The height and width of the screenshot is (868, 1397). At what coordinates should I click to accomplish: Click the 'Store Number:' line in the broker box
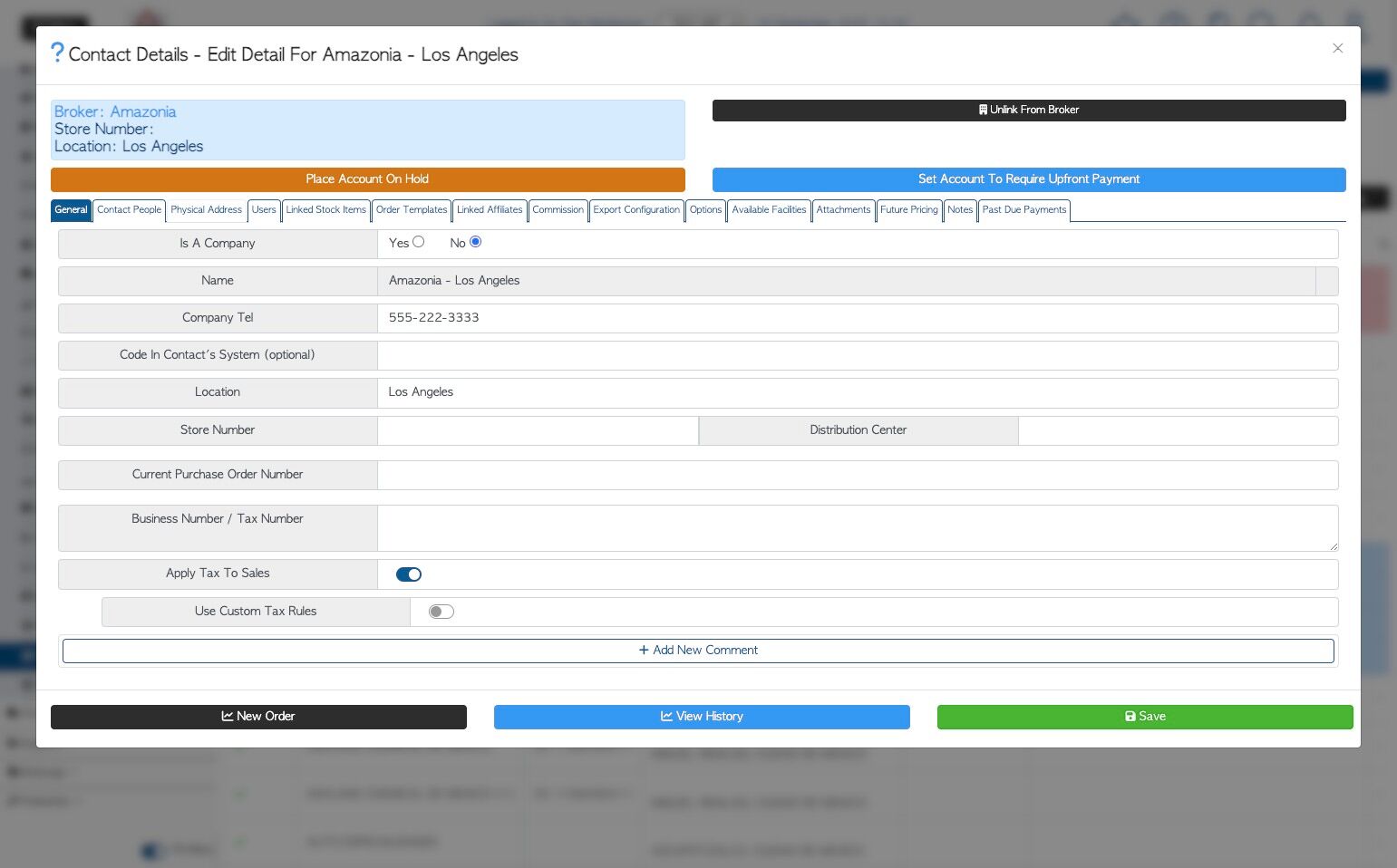pos(104,129)
